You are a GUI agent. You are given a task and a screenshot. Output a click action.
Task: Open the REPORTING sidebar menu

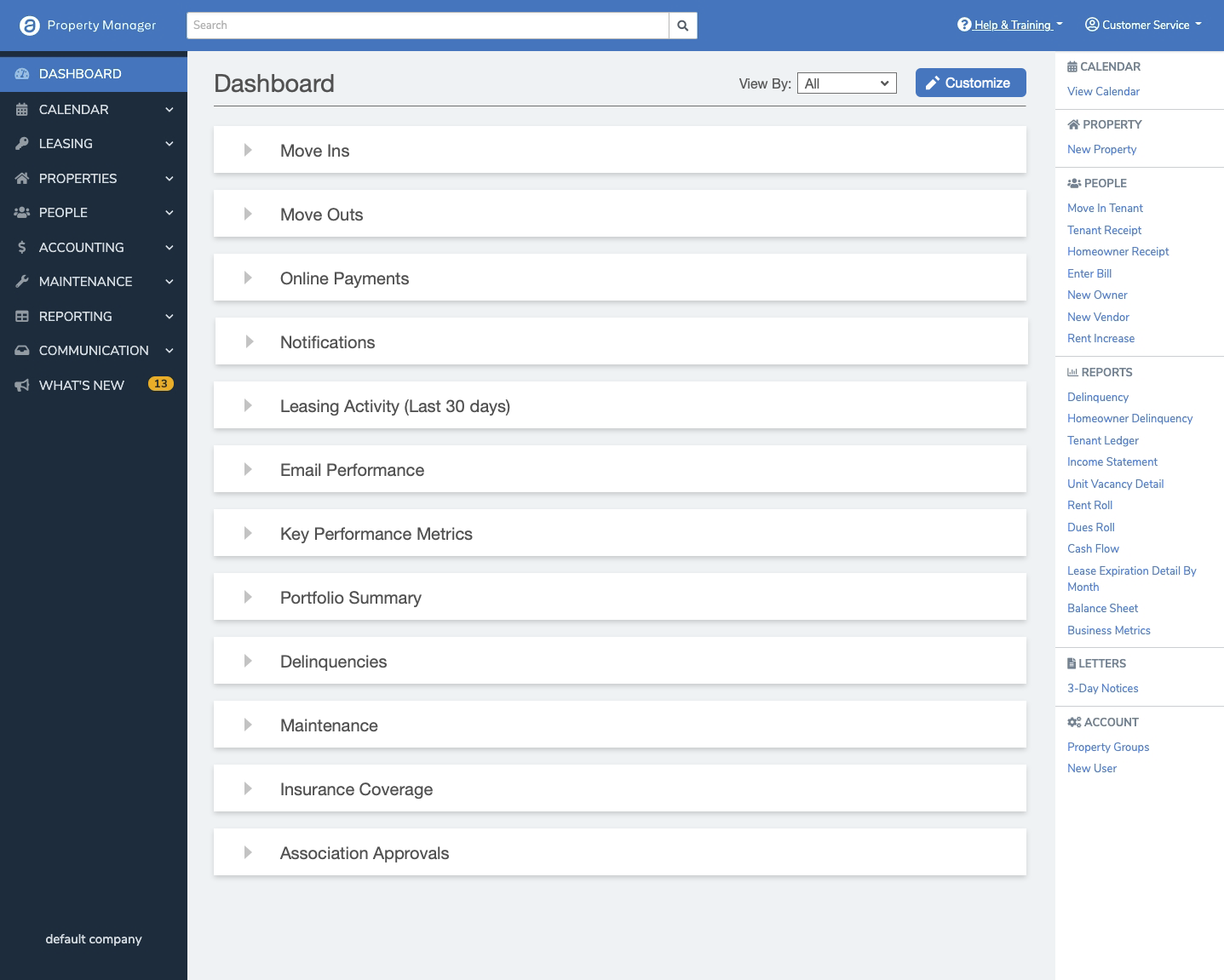pyautogui.click(x=94, y=317)
